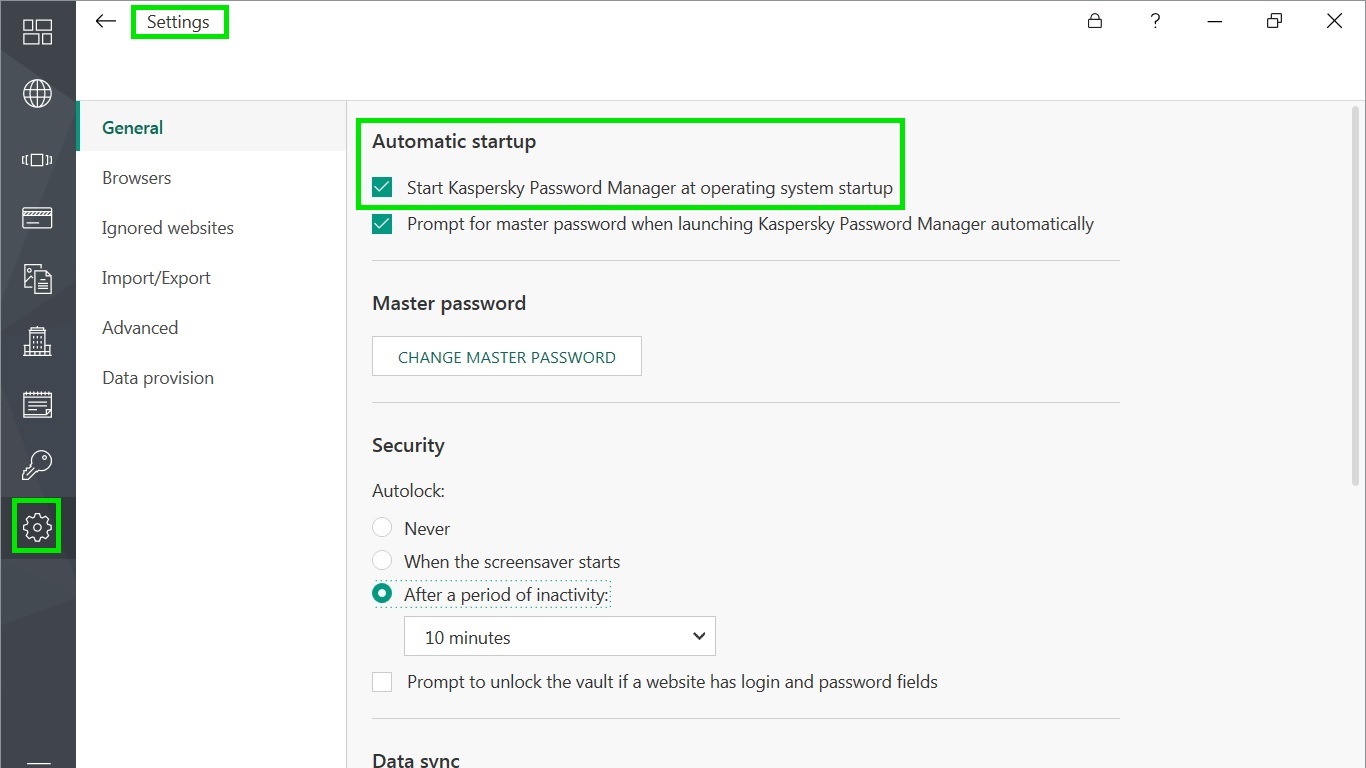The image size is (1366, 768).
Task: Open Documents icon in sidebar
Action: pos(37,279)
